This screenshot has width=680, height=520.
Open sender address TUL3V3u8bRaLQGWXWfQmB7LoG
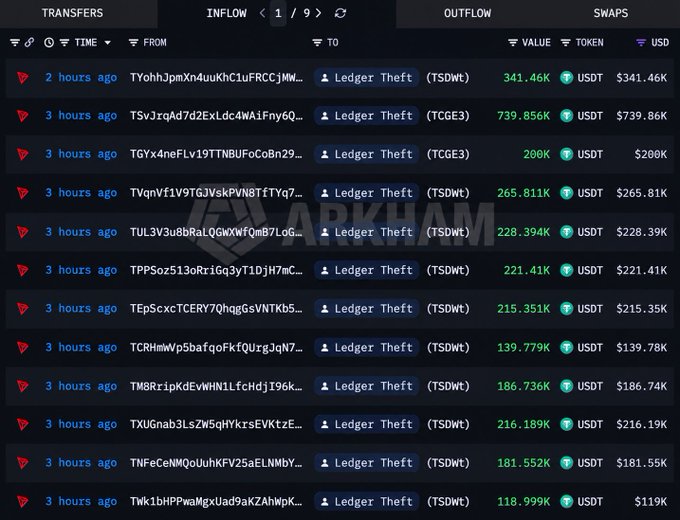(216, 232)
